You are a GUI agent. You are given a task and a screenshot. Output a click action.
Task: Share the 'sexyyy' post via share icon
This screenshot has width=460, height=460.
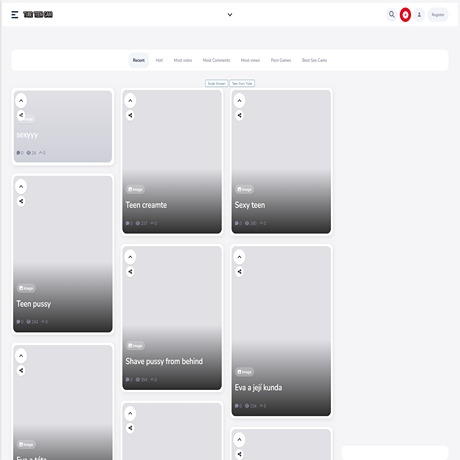click(x=21, y=115)
